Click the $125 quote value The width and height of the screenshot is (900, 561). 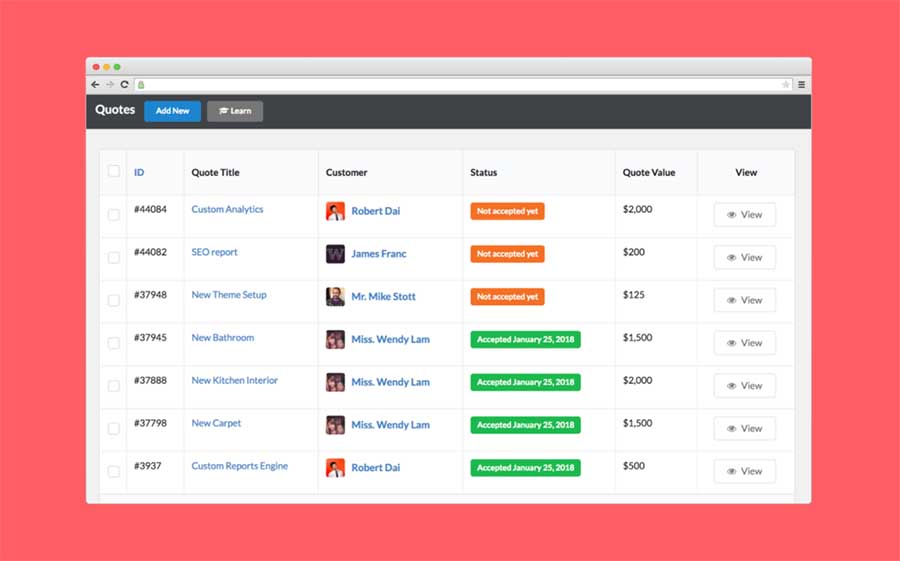point(634,295)
